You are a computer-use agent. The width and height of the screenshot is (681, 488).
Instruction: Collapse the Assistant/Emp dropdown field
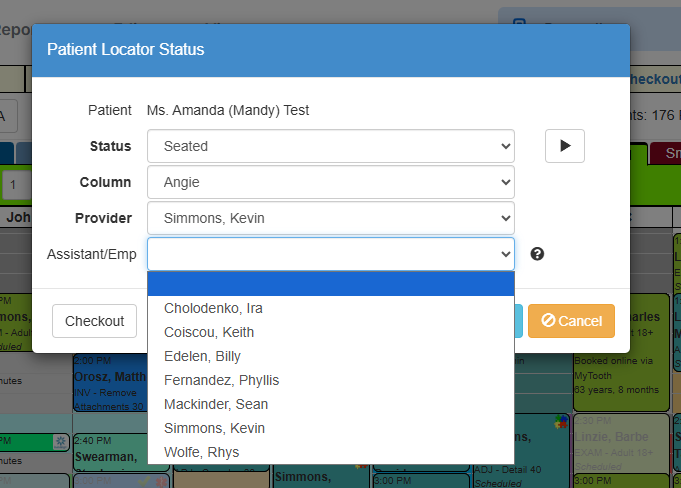[331, 254]
